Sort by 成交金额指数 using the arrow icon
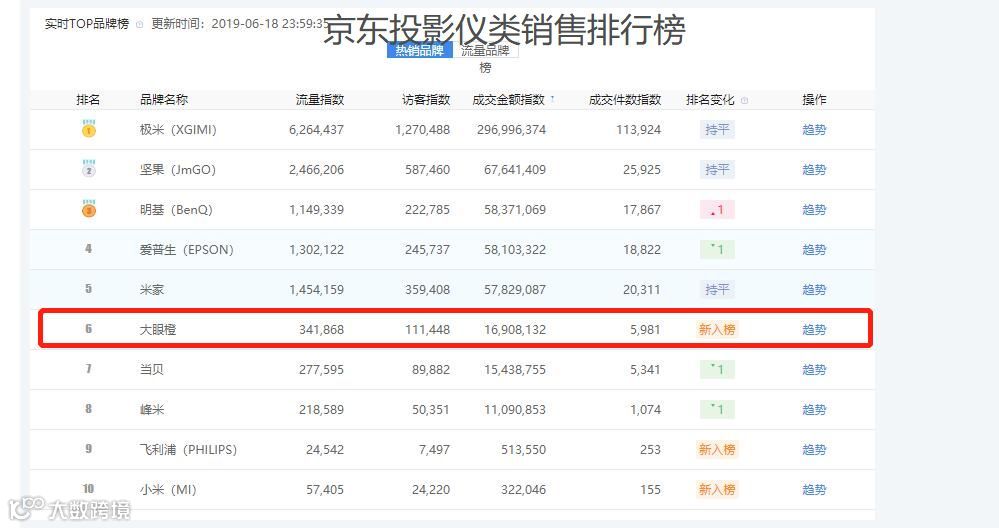 [x=552, y=99]
